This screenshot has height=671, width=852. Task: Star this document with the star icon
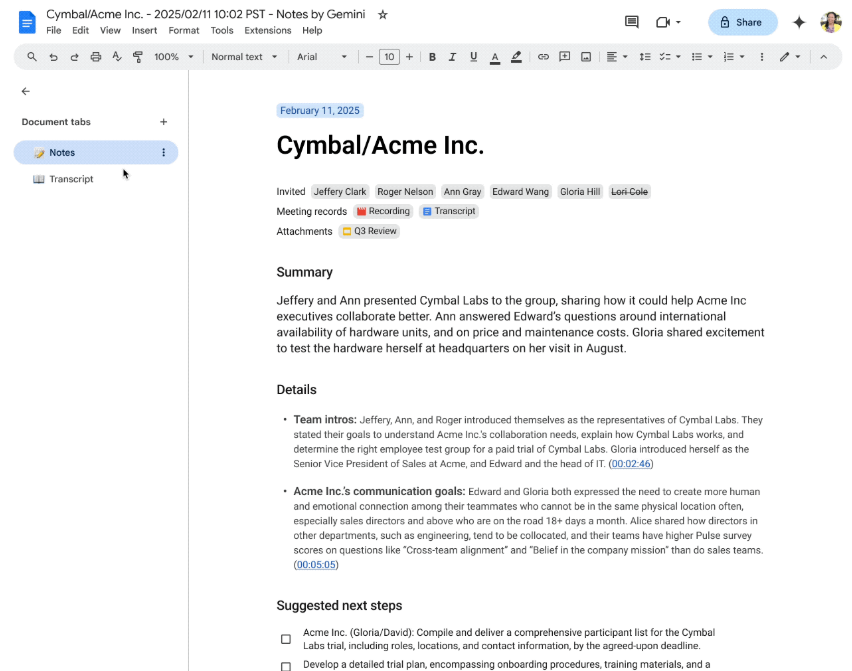coord(382,15)
